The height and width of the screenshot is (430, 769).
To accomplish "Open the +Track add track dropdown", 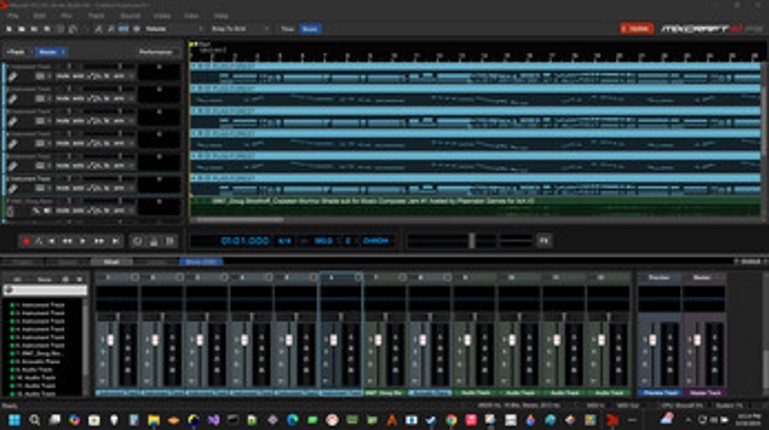I will [16, 51].
